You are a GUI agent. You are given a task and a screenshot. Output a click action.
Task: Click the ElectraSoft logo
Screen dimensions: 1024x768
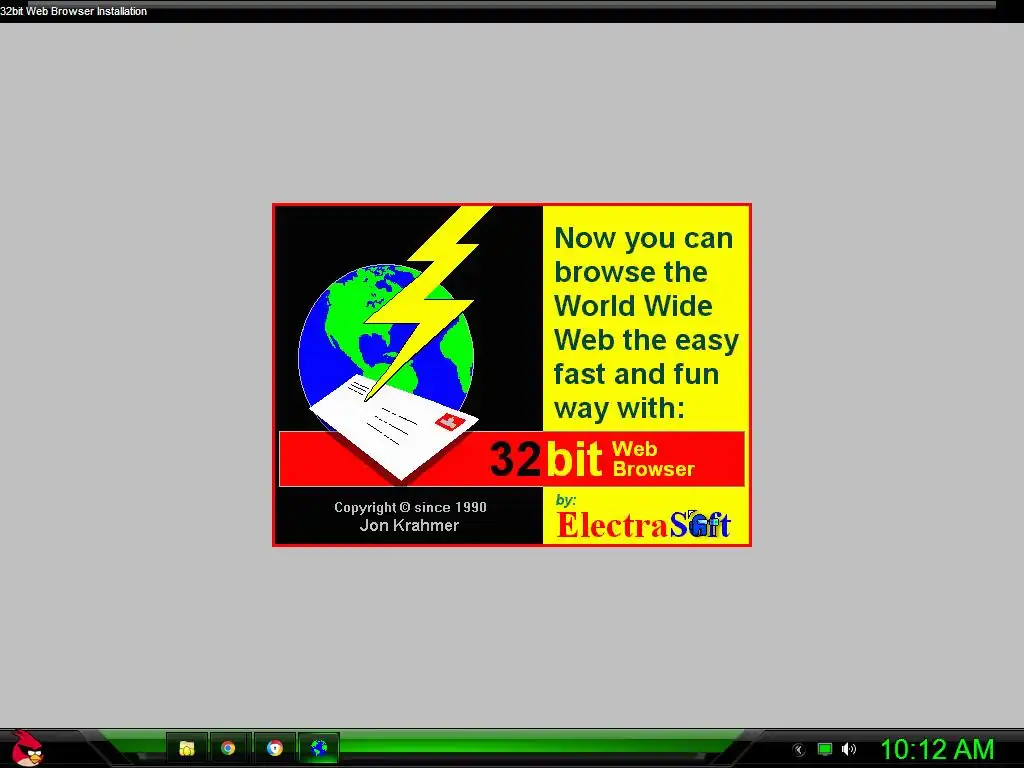(643, 524)
